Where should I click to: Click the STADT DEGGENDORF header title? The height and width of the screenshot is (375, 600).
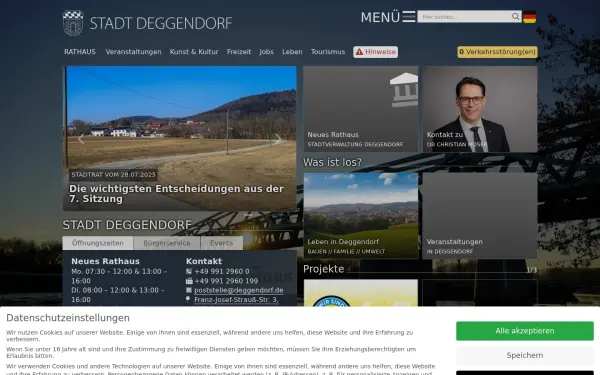click(161, 23)
